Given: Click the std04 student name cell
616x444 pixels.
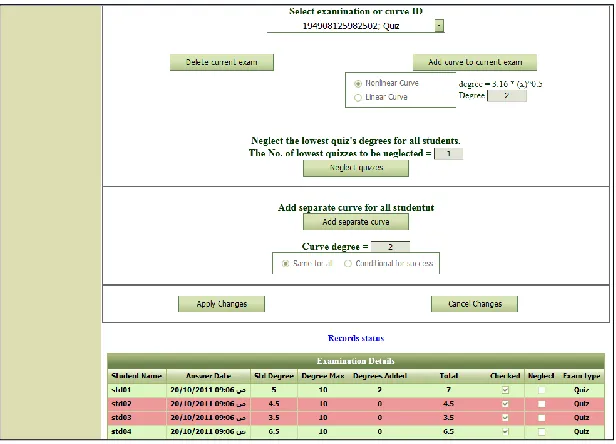Looking at the screenshot, I should pos(137,431).
